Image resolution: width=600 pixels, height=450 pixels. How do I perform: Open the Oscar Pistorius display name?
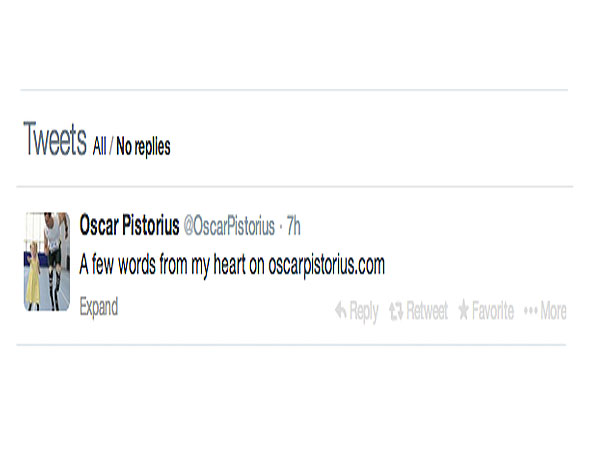tap(129, 225)
